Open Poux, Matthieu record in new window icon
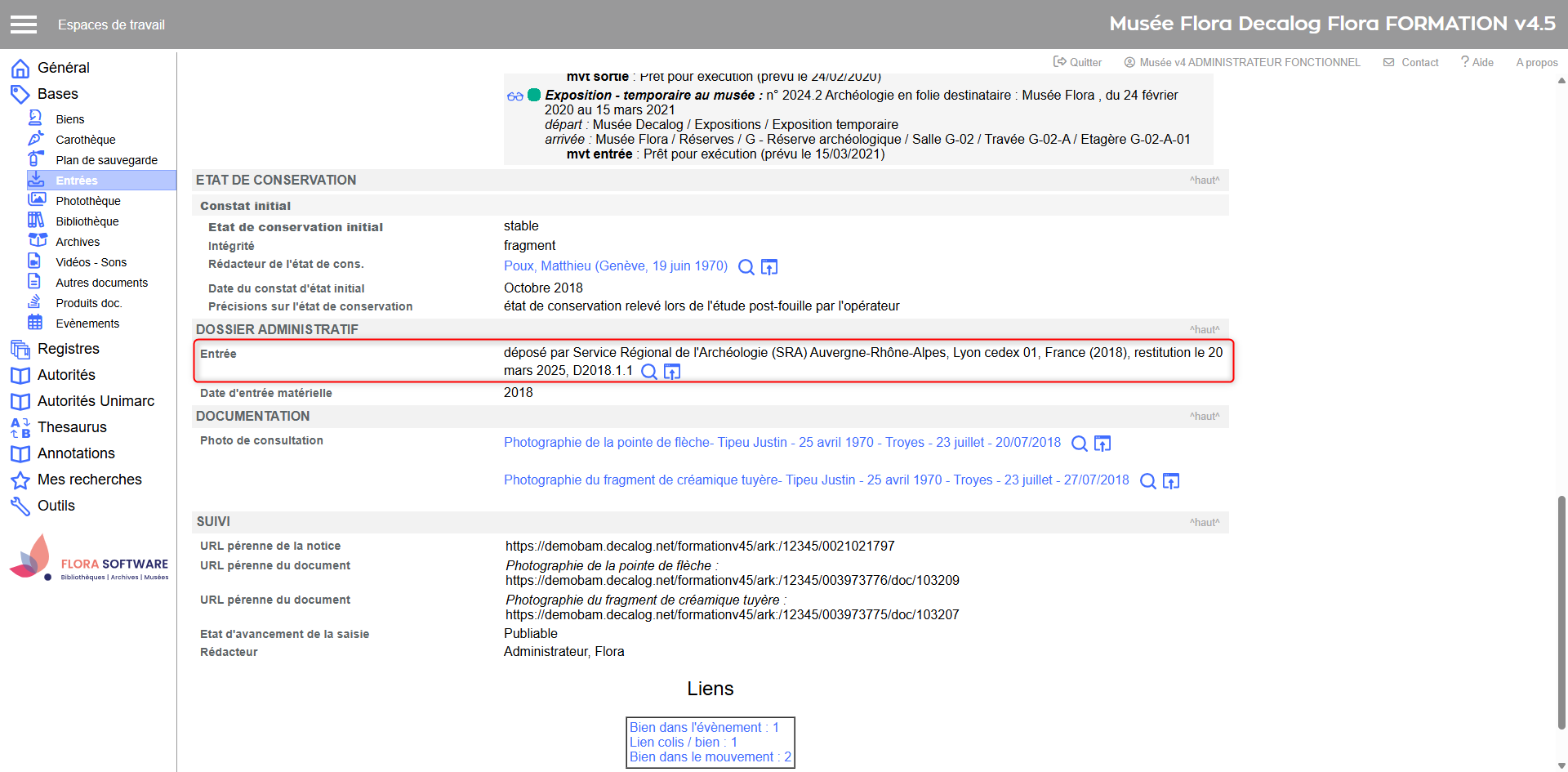Viewport: 1568px width, 772px height. (769, 267)
